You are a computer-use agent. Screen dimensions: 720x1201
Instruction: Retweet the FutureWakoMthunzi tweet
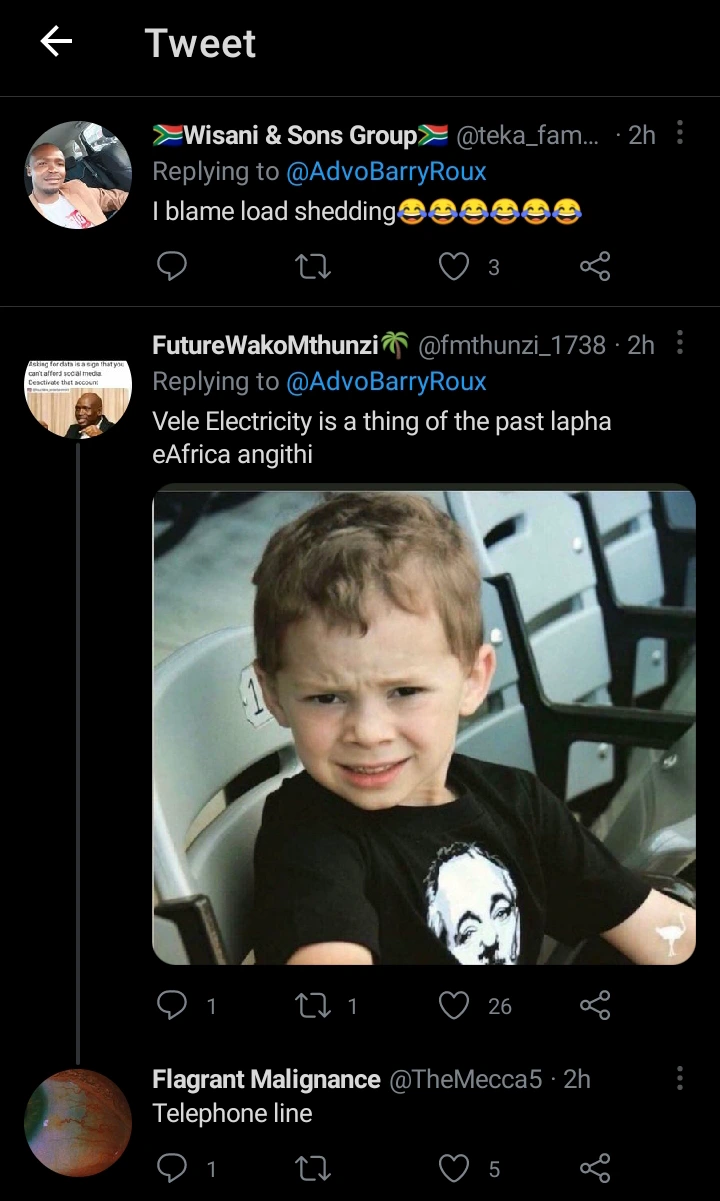[313, 1005]
